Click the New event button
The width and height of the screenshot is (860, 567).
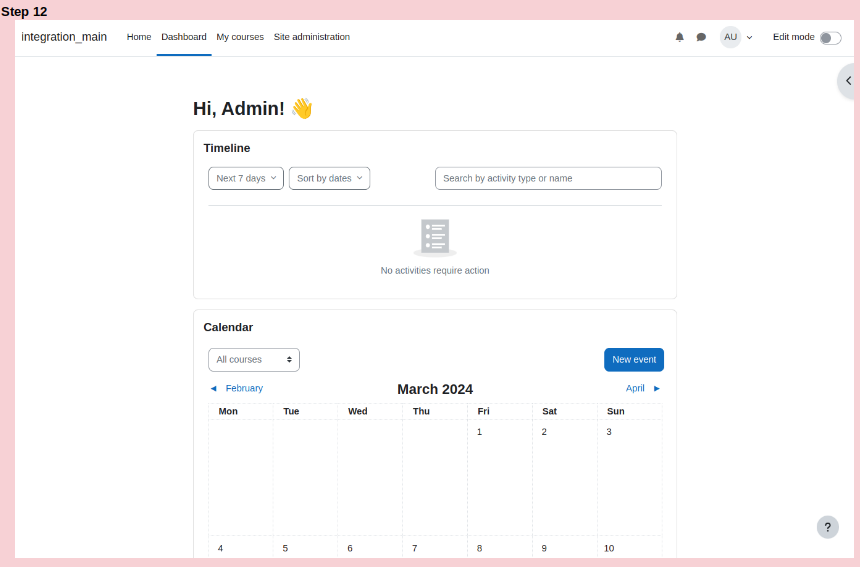[x=634, y=360]
